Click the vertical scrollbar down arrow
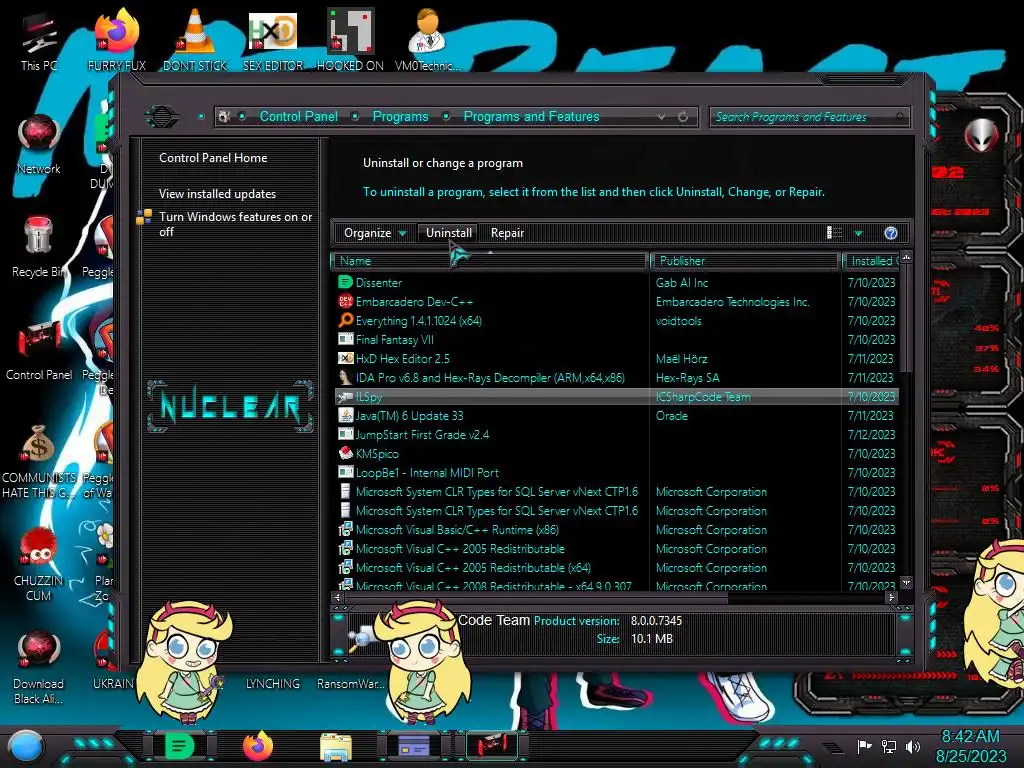Screen dimensions: 1024x768 pos(906,582)
